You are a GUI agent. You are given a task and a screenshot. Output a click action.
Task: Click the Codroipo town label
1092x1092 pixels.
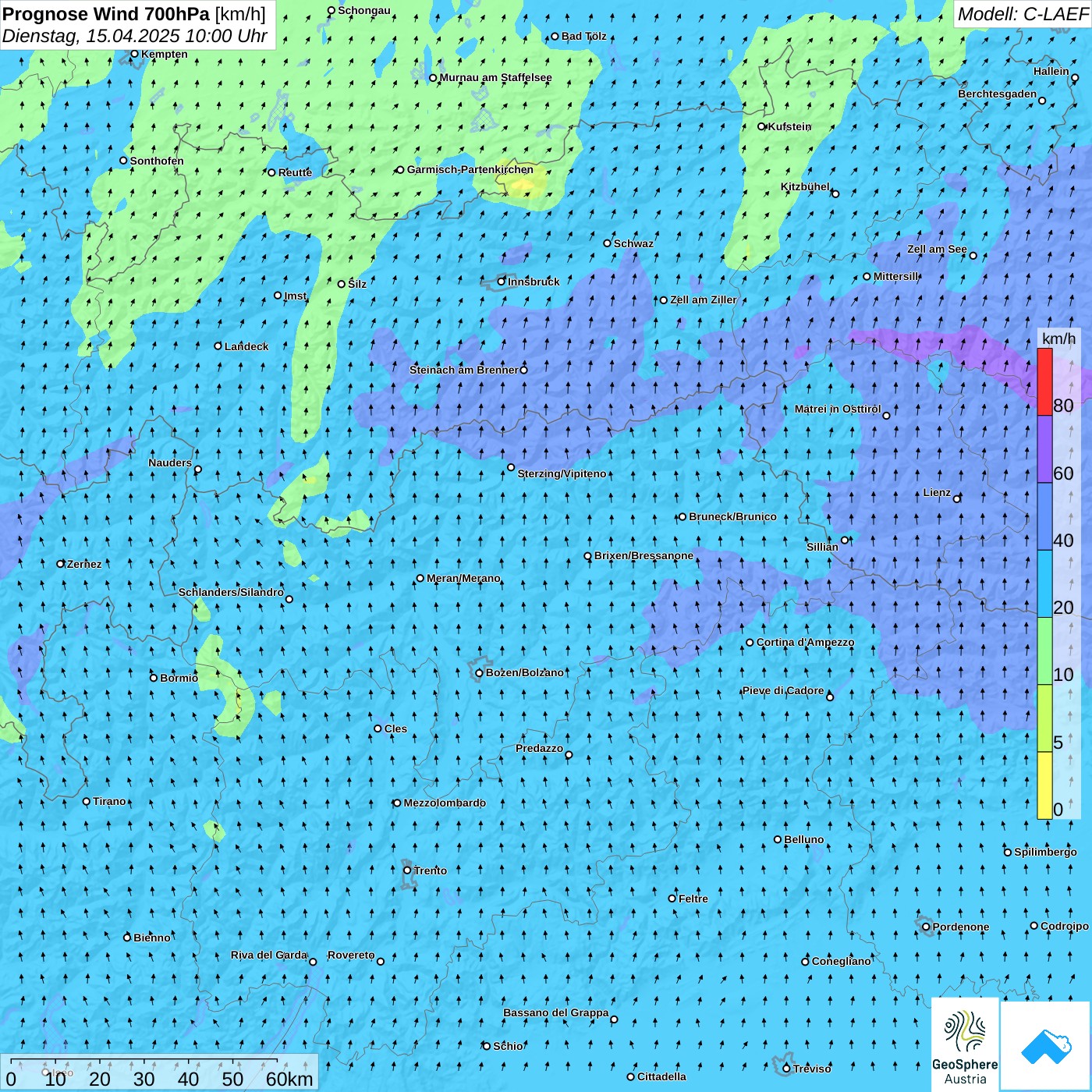1065,926
